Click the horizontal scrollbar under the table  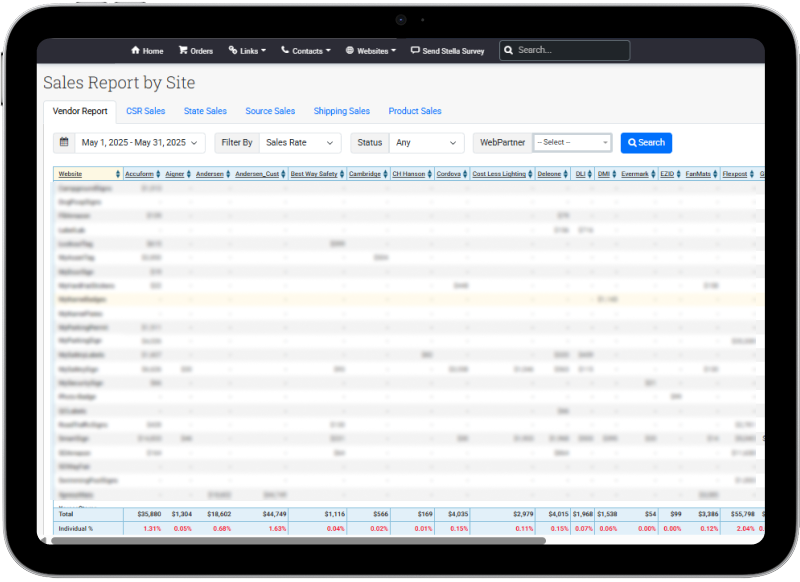click(x=300, y=540)
